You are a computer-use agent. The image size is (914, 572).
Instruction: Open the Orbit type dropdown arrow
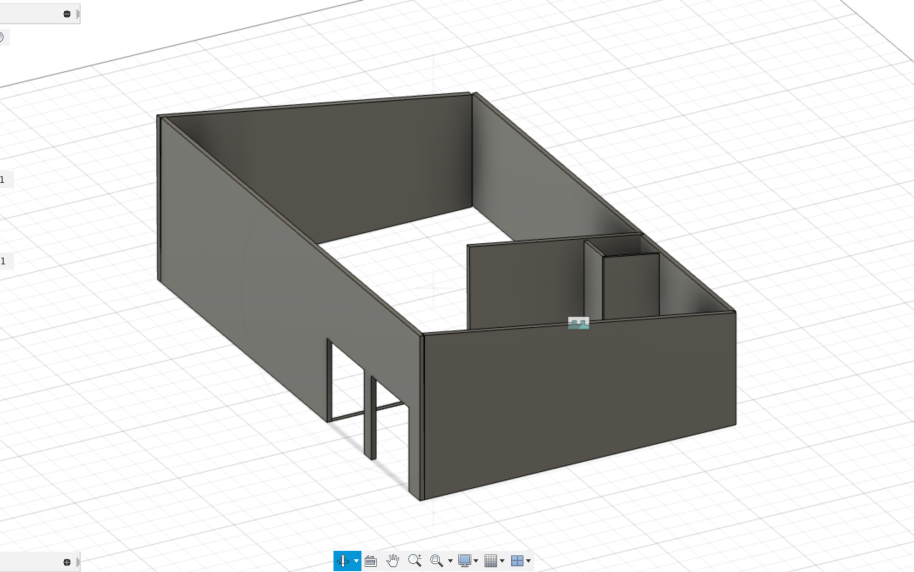[356, 561]
